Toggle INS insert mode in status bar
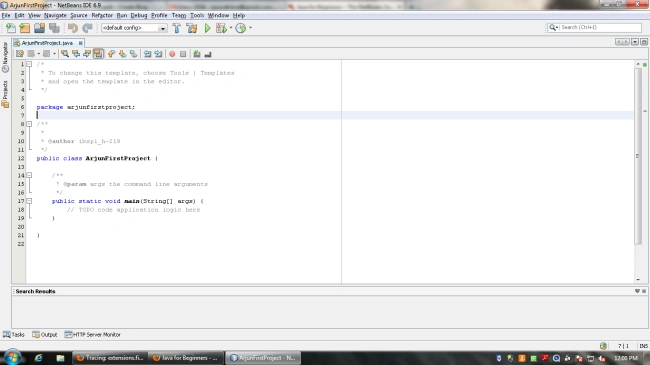The height and width of the screenshot is (365, 650). click(x=643, y=346)
